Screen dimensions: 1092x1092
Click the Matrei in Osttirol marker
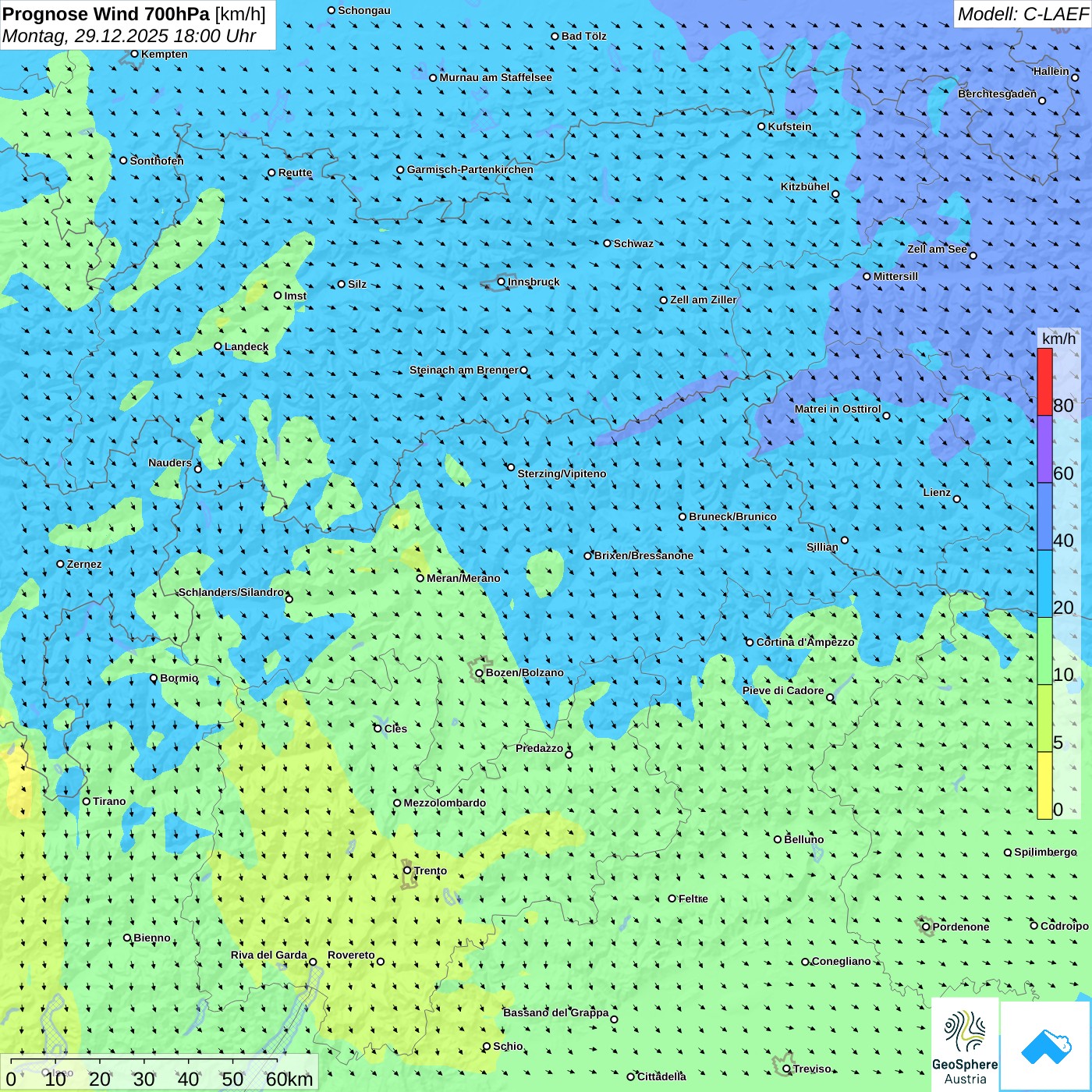(886, 416)
